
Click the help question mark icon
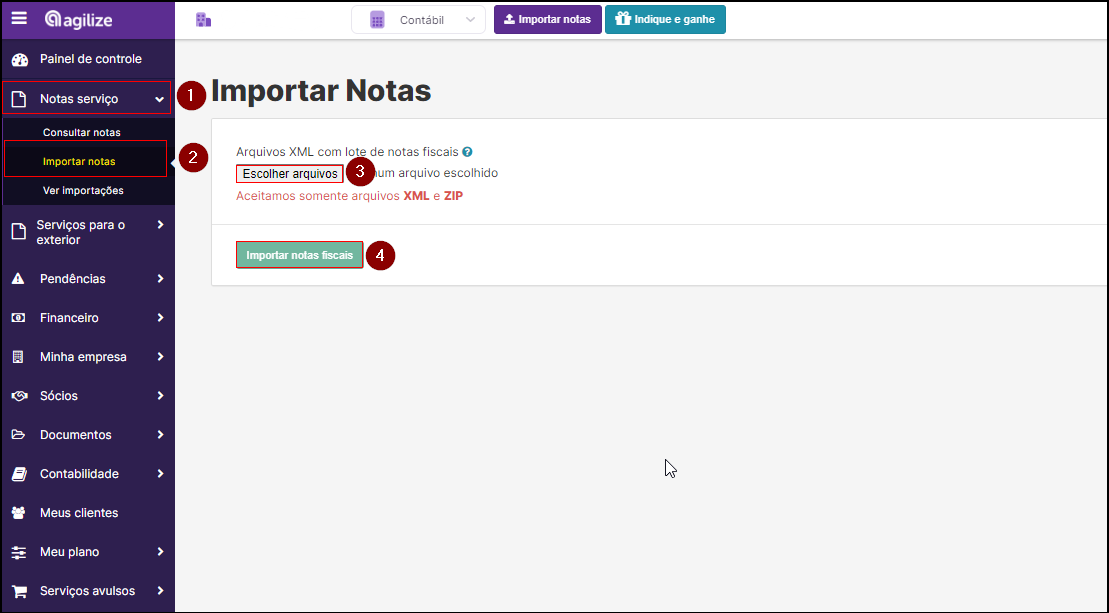point(467,152)
